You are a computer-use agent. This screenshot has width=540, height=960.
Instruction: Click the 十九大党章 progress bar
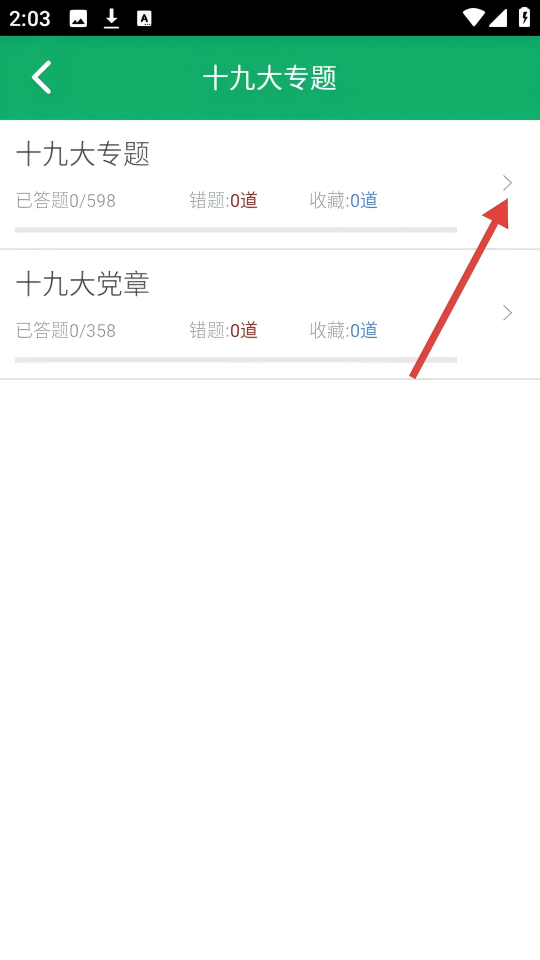point(236,360)
